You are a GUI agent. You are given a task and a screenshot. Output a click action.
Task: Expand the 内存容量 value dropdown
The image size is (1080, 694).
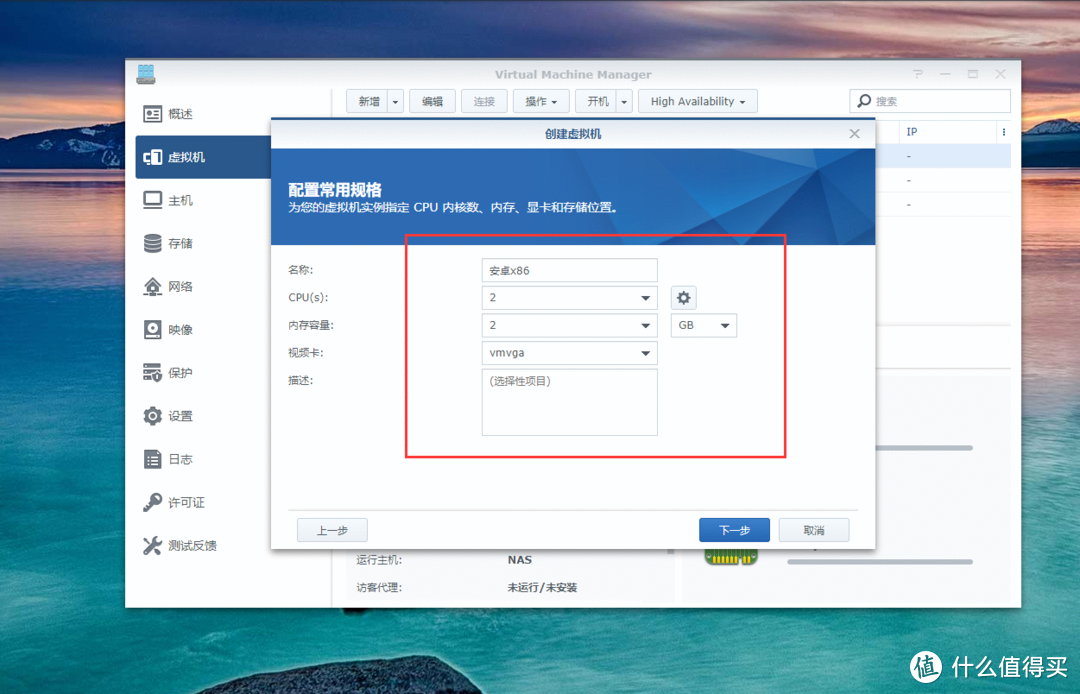pyautogui.click(x=645, y=326)
